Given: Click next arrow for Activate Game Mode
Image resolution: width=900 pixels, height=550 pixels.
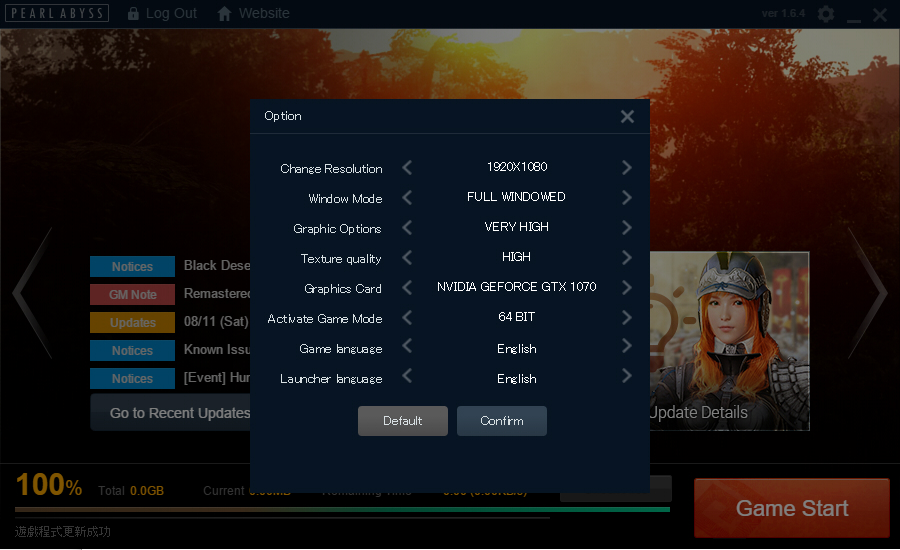Looking at the screenshot, I should [x=626, y=317].
